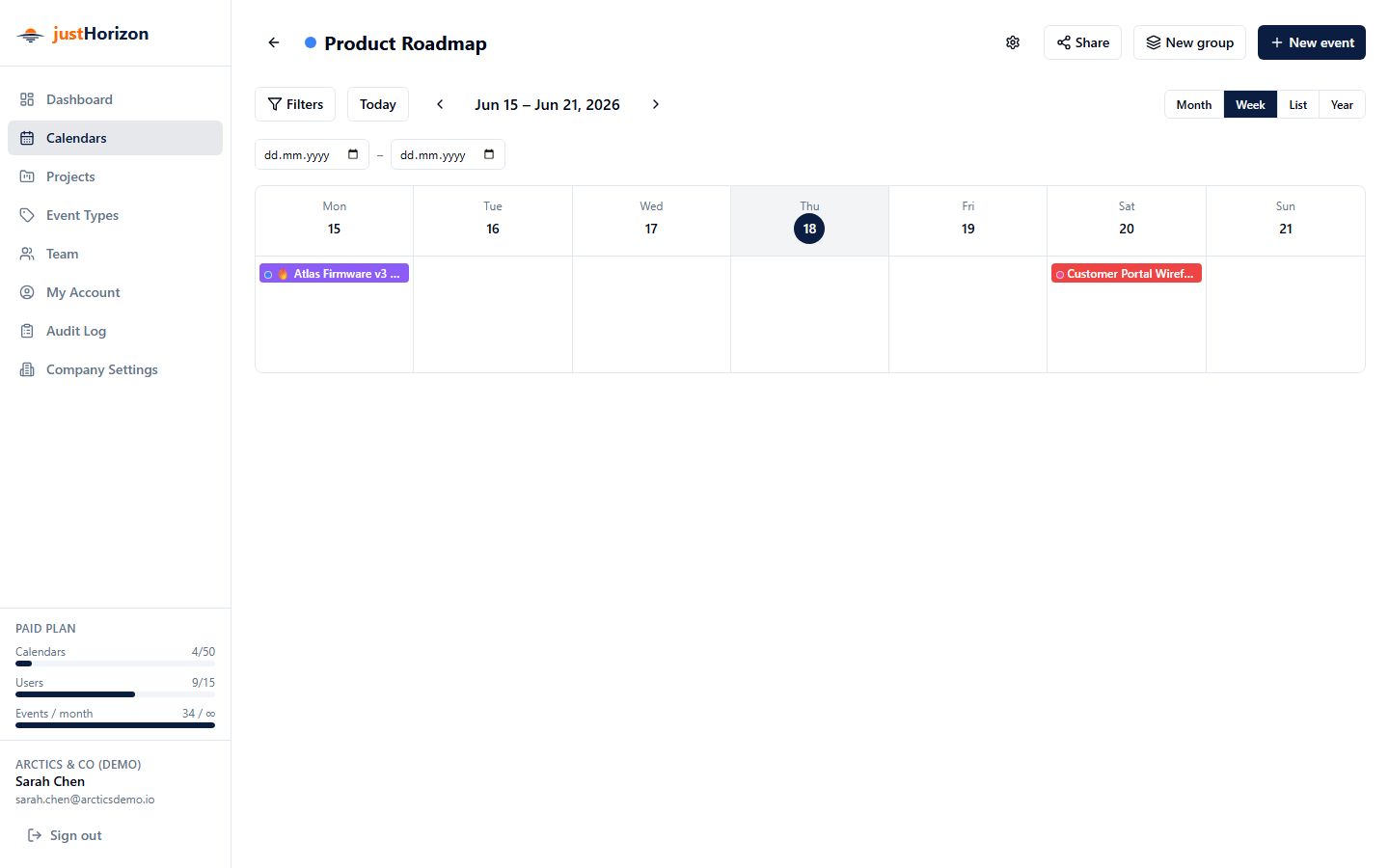Share the Product Roadmap calendar

point(1082,42)
